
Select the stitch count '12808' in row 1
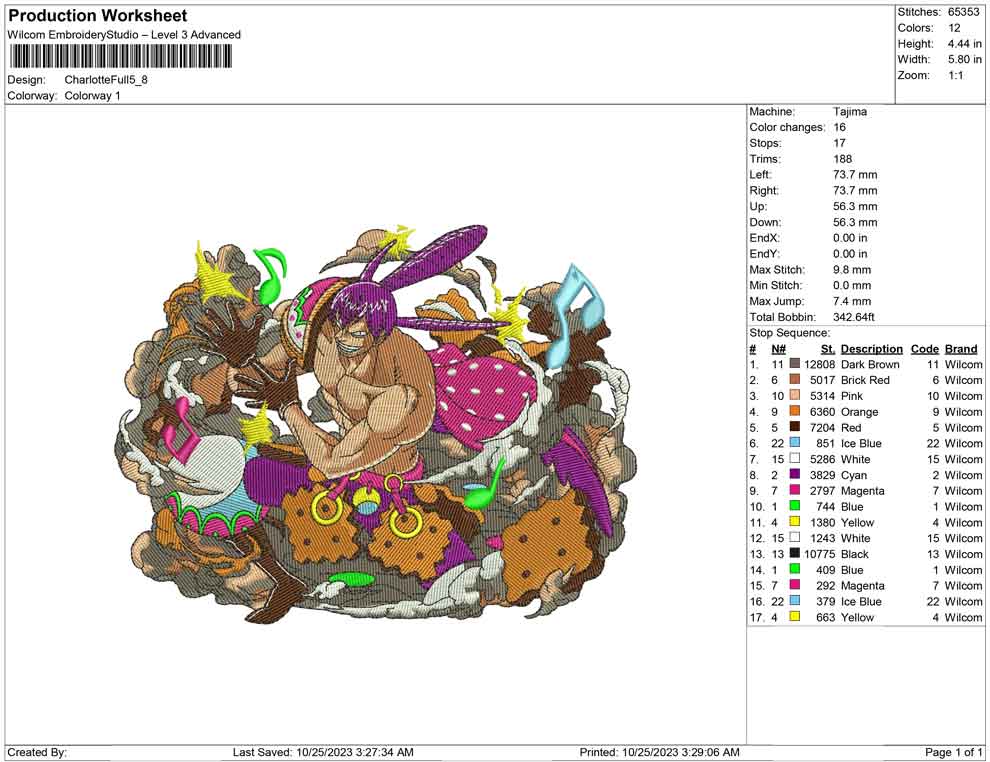[820, 364]
